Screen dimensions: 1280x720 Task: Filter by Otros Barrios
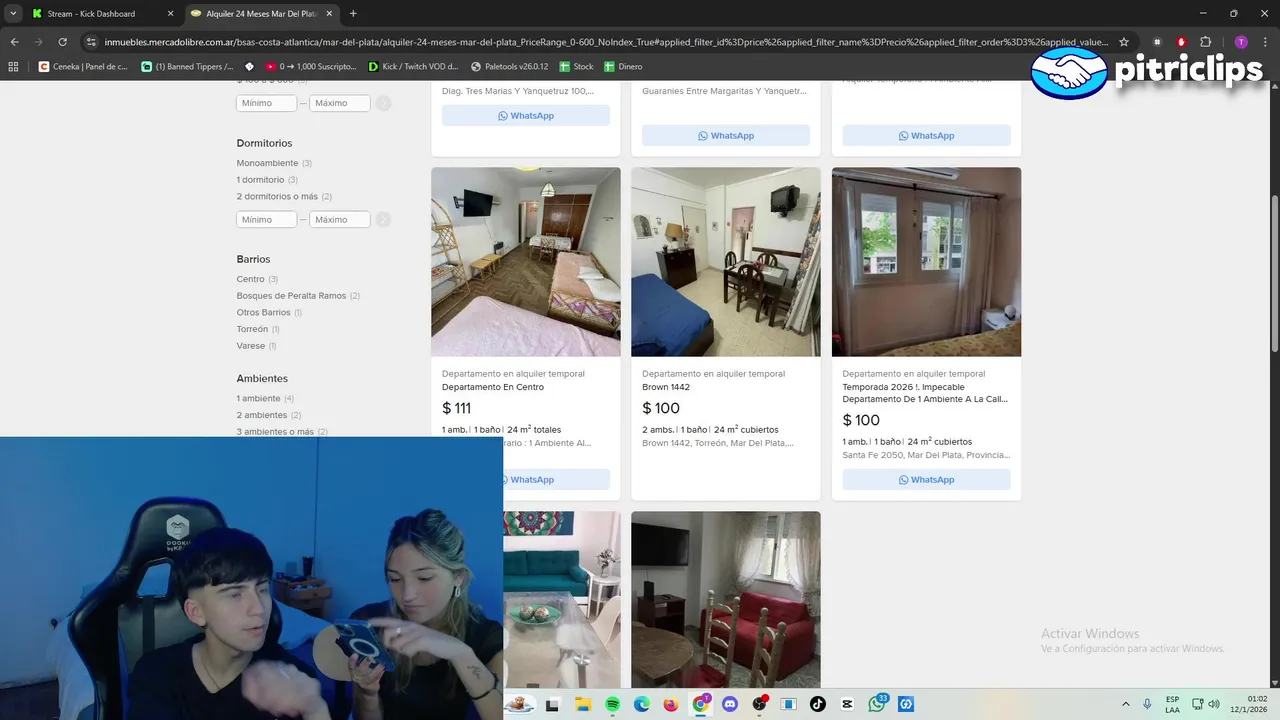tap(263, 312)
